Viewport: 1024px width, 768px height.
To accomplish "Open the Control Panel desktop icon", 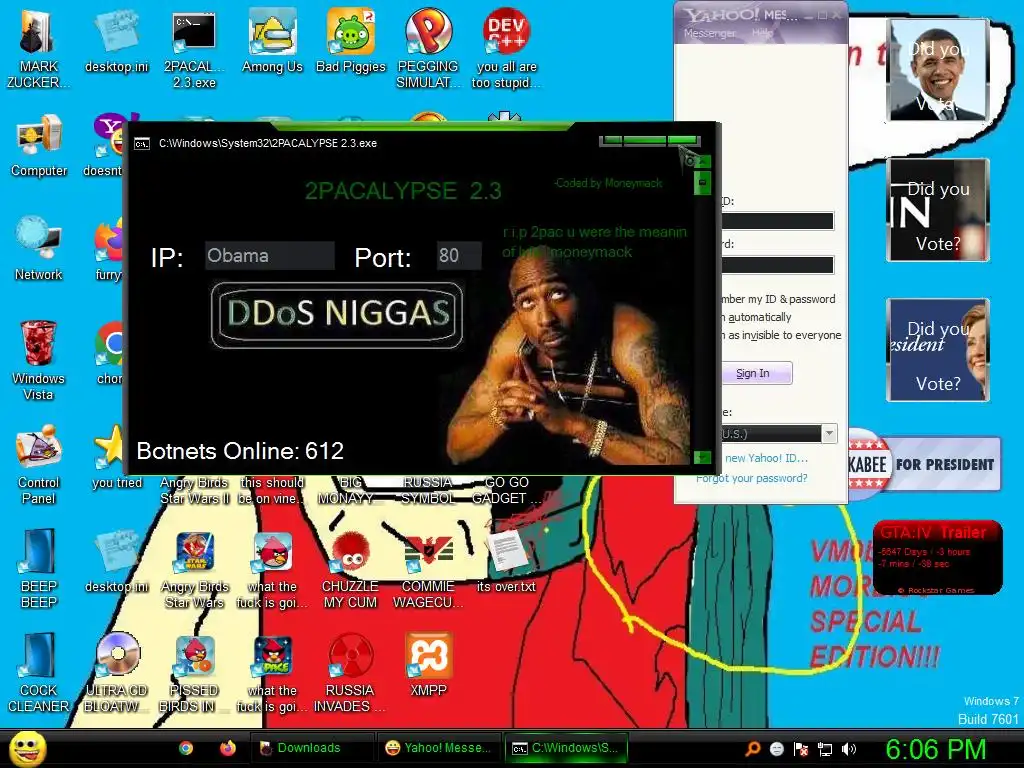I will 39,464.
